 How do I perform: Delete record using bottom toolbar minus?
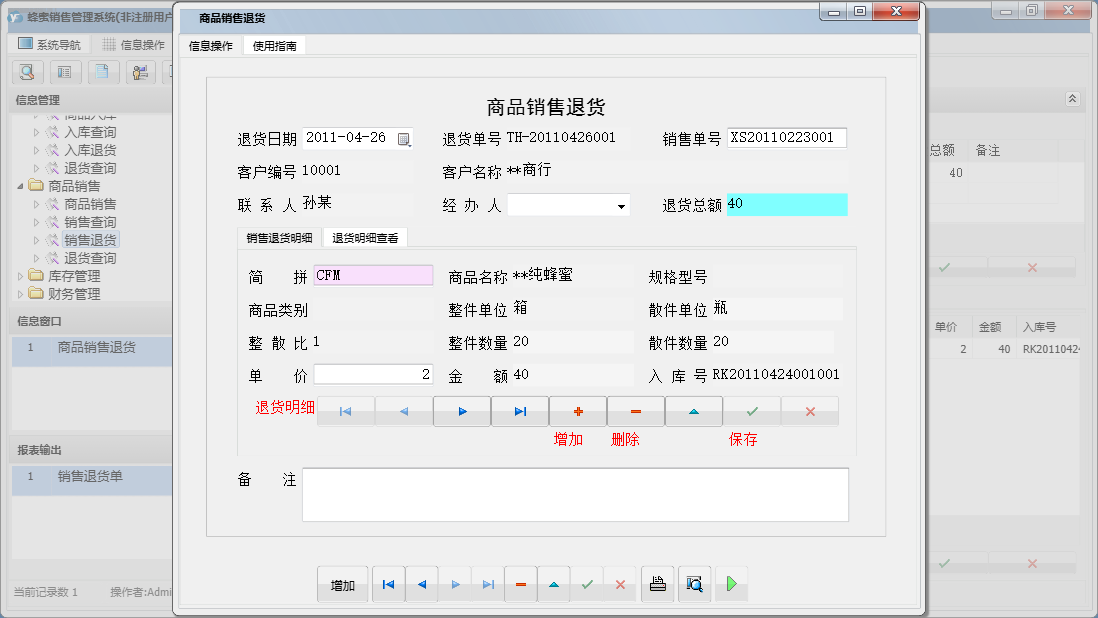click(521, 584)
